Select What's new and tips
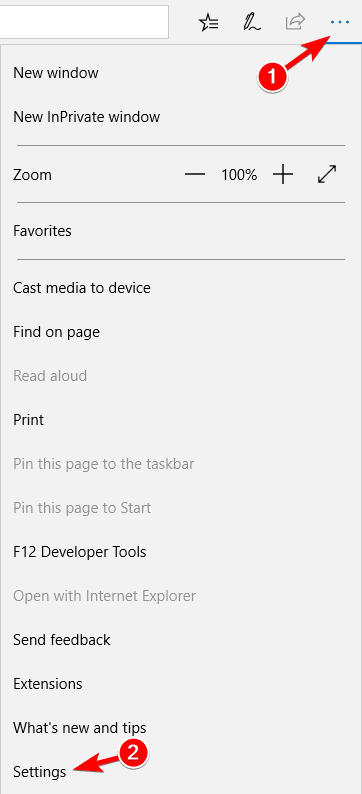Screen dimensions: 362x794 click(x=173, y=728)
